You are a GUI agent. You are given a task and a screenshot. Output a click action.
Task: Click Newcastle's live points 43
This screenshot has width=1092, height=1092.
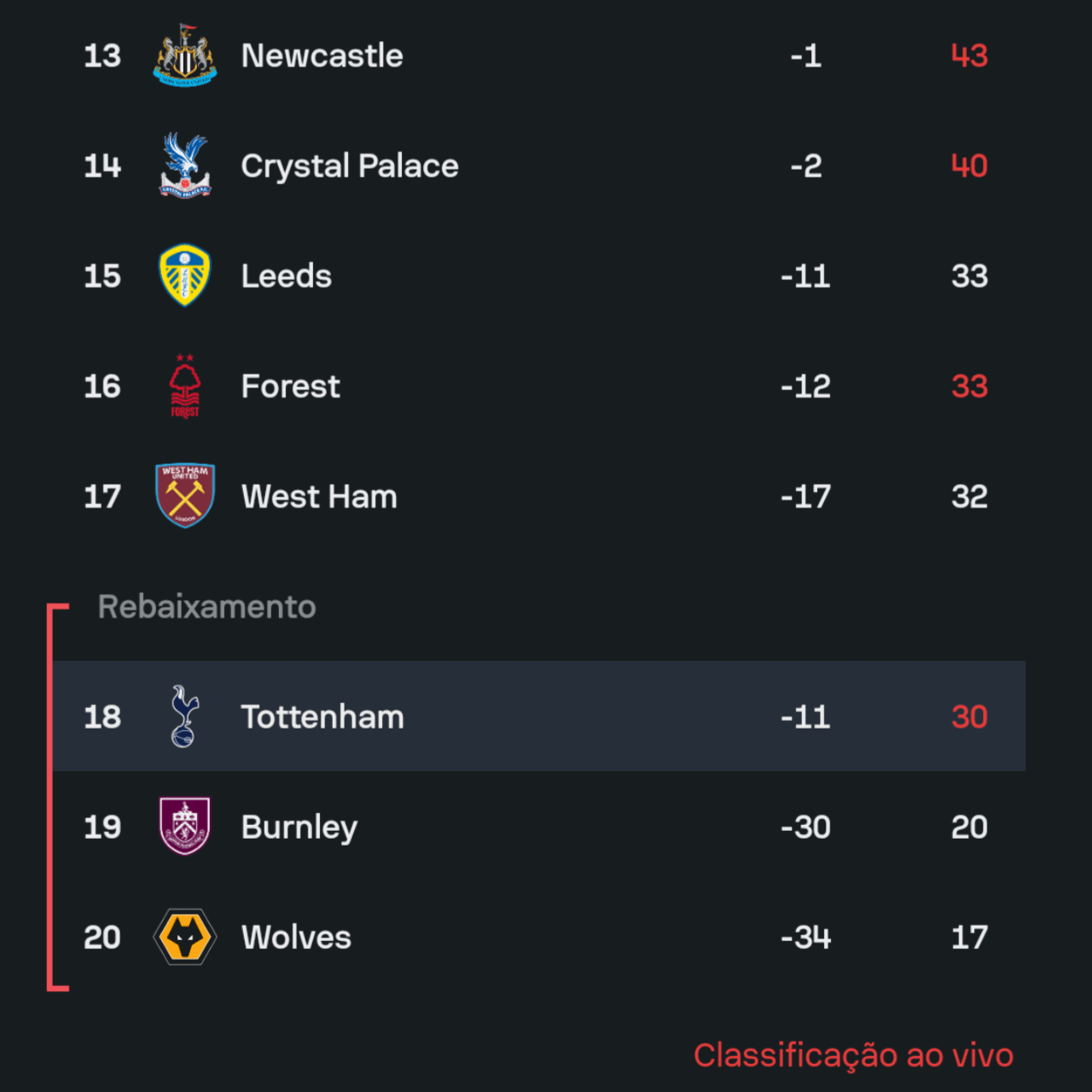point(969,56)
